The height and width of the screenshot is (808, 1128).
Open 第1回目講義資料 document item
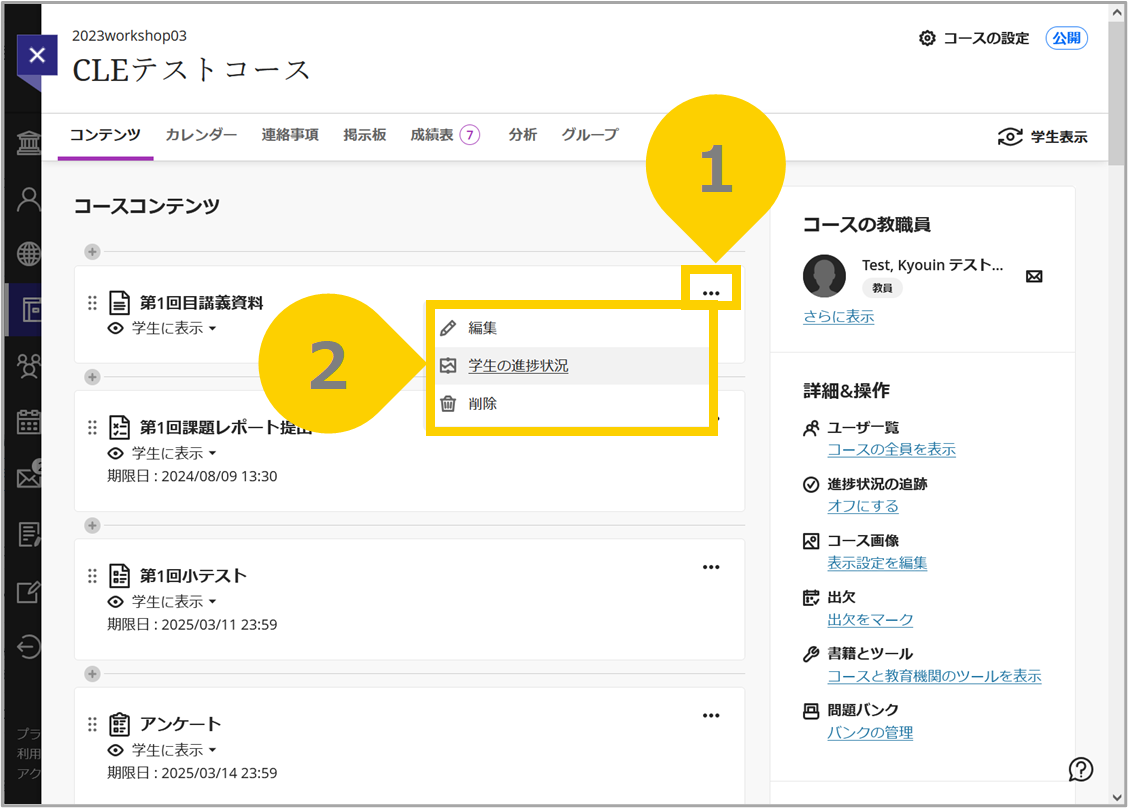pyautogui.click(x=201, y=303)
